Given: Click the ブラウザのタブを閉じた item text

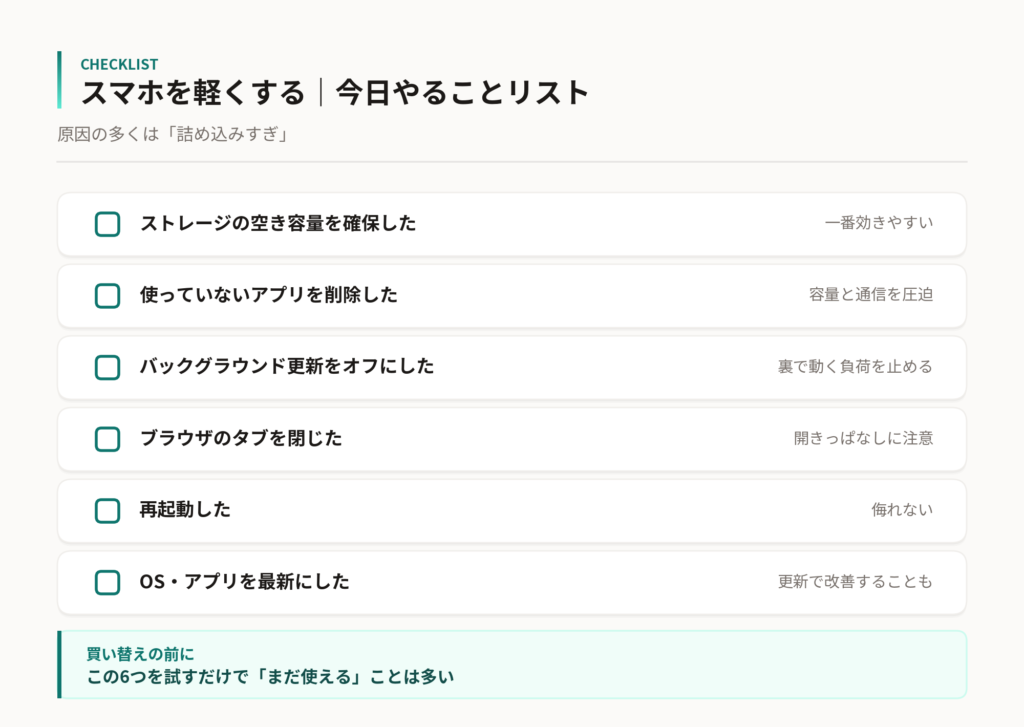Looking at the screenshot, I should tap(241, 438).
